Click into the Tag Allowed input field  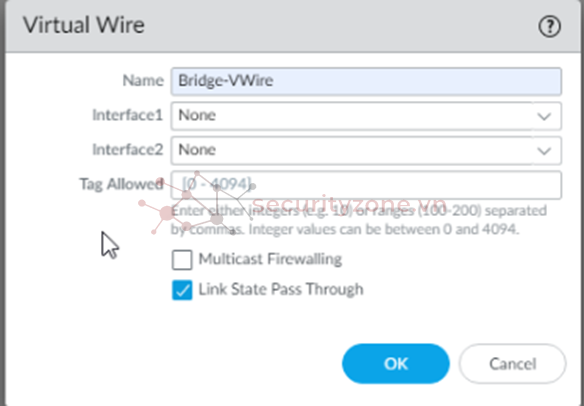pyautogui.click(x=366, y=185)
